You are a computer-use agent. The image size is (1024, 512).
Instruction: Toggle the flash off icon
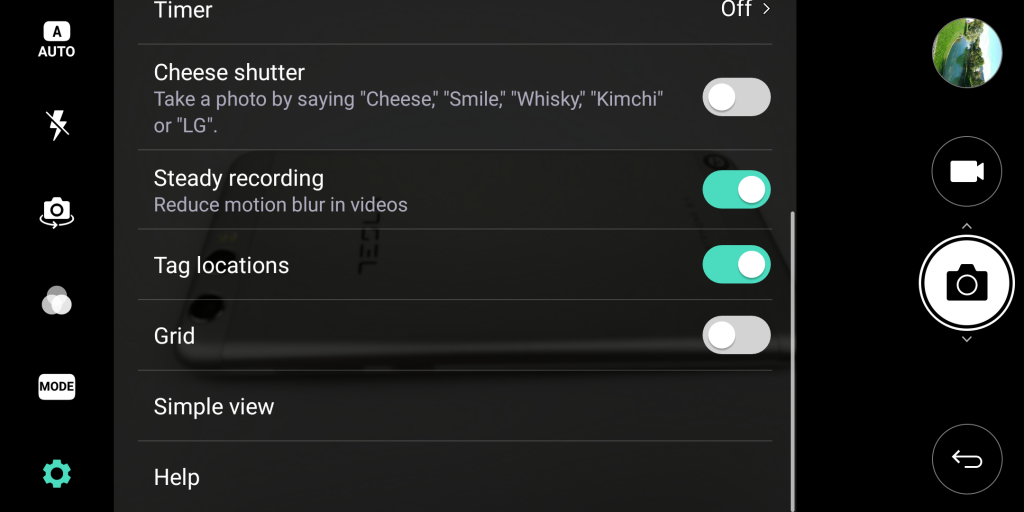pos(57,125)
